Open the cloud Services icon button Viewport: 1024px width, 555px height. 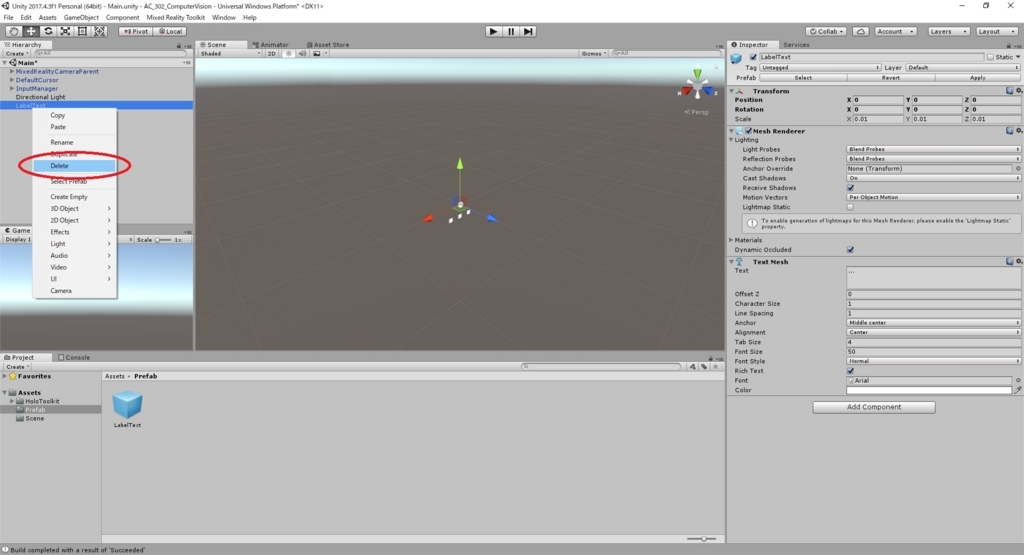(x=861, y=31)
